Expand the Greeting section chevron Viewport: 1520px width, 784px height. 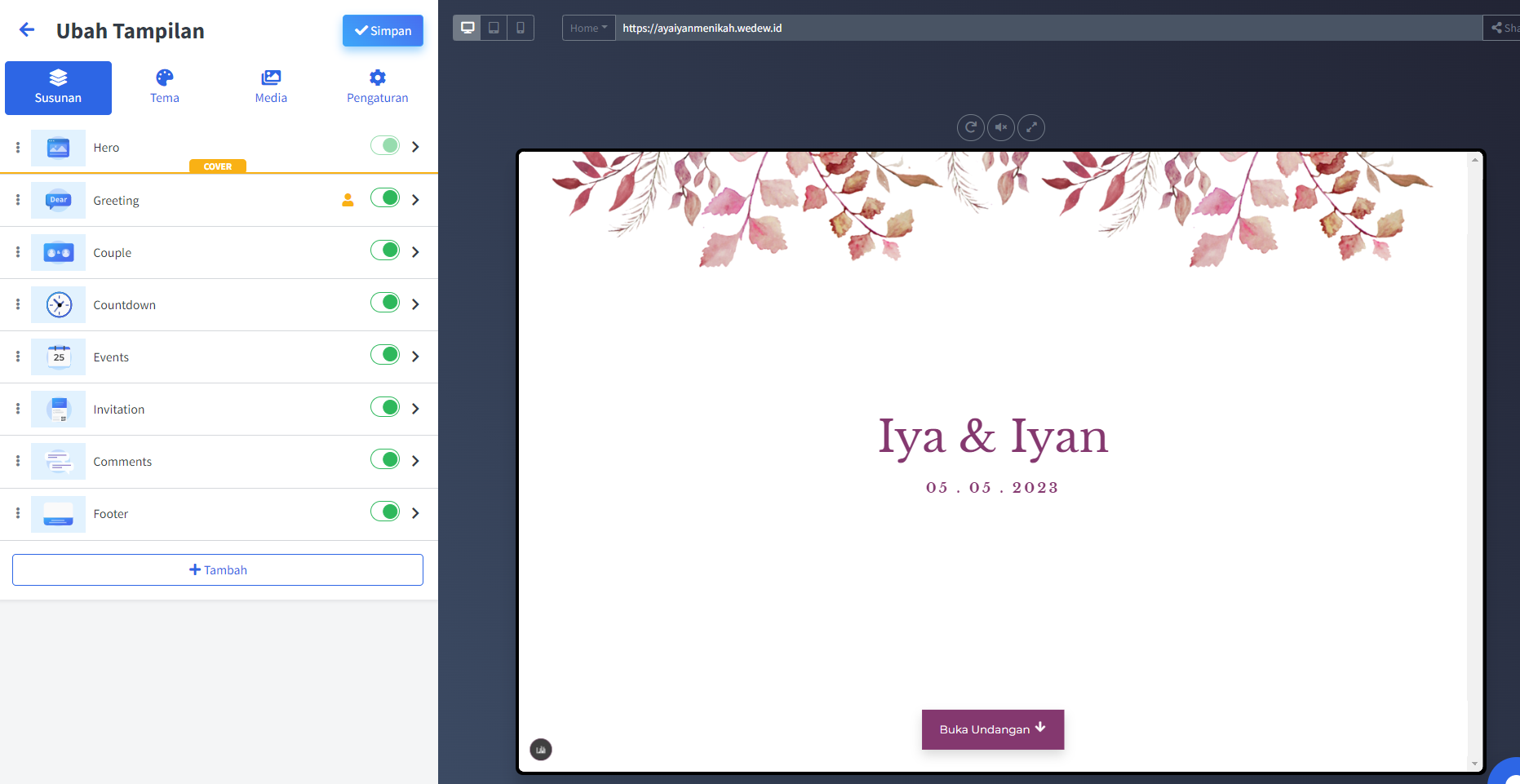(415, 200)
